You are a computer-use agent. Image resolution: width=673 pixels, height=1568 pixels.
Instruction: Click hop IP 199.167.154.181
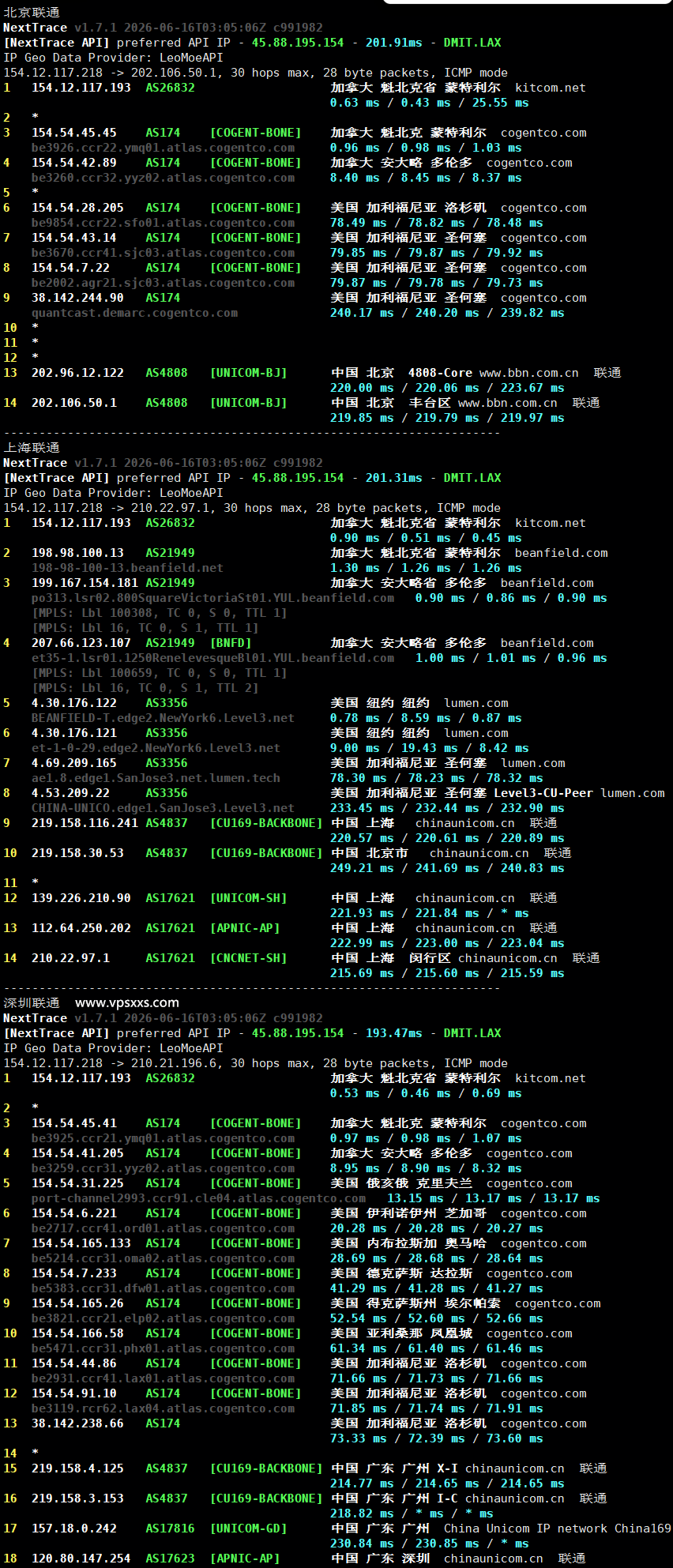click(85, 583)
